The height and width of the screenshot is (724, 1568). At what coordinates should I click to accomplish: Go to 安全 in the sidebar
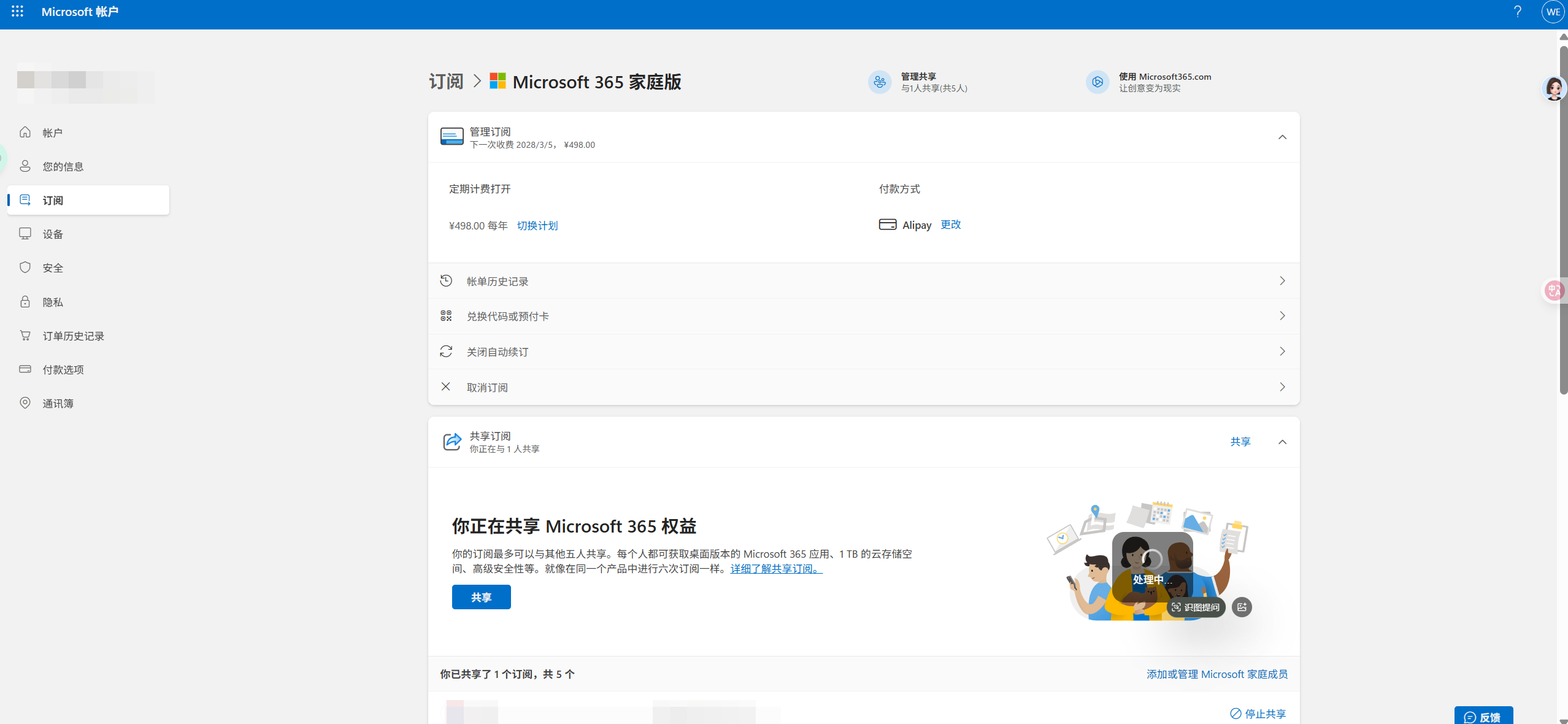(53, 268)
